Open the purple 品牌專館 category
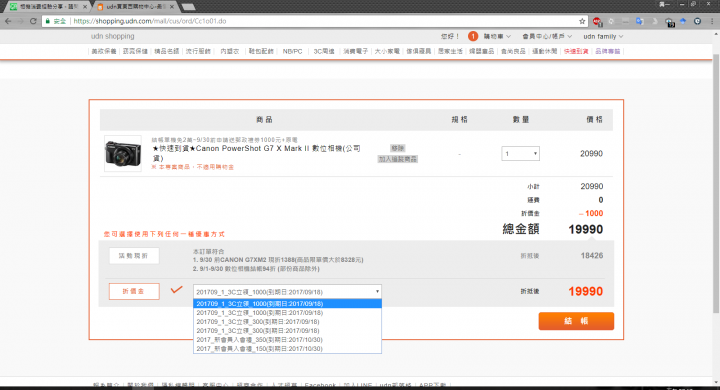 tap(608, 51)
